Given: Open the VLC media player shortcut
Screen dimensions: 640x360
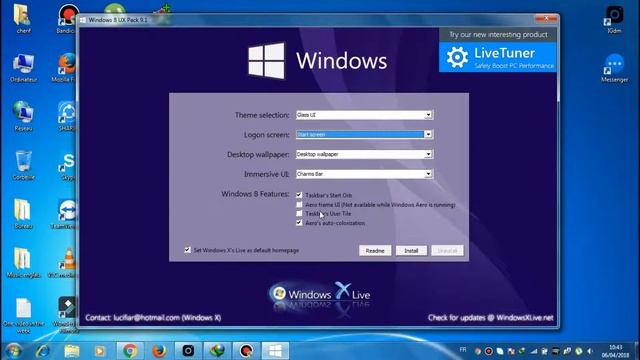Looking at the screenshot, I should click(63, 263).
